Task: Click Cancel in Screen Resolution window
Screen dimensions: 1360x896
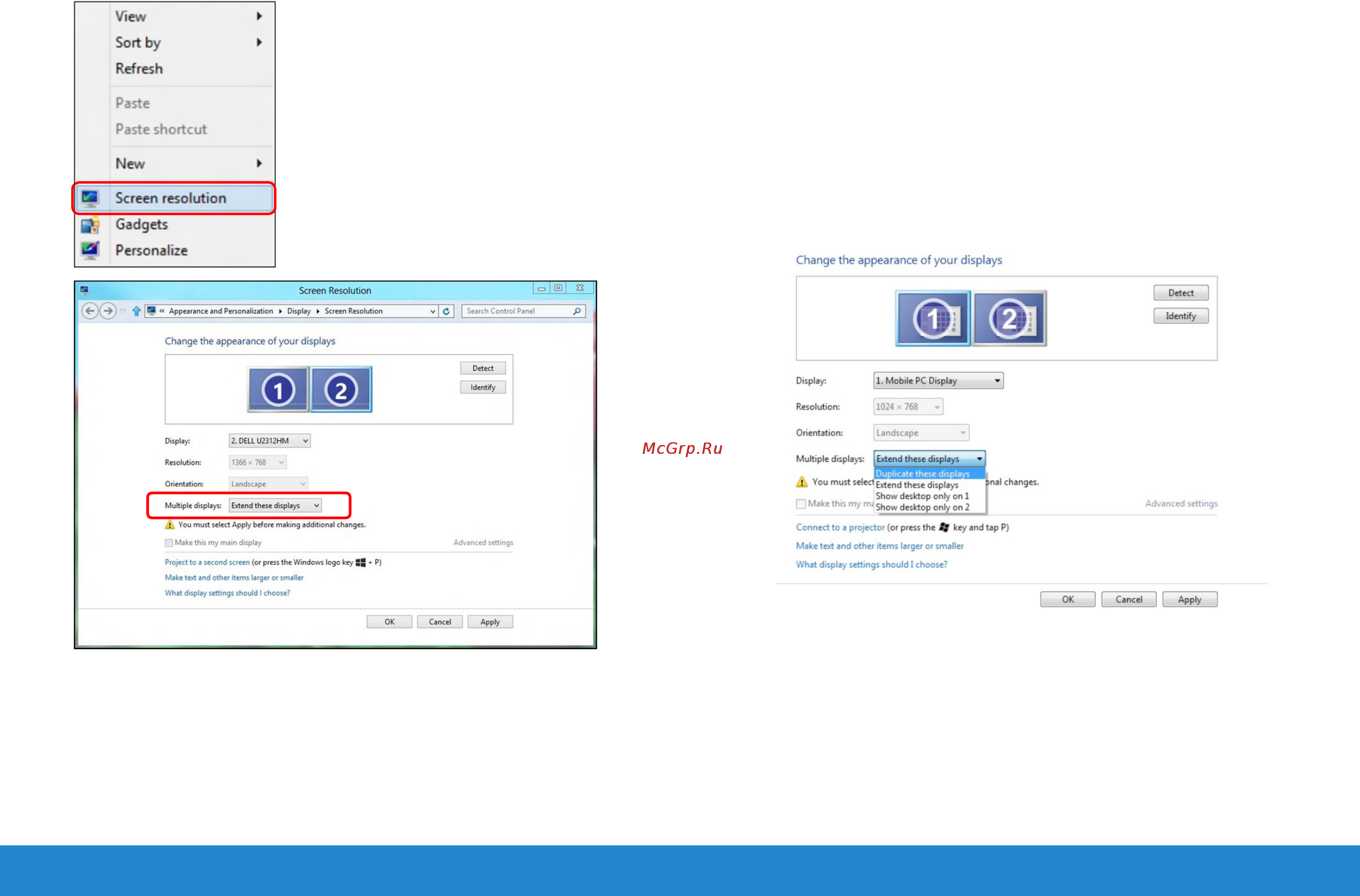Action: click(x=439, y=622)
